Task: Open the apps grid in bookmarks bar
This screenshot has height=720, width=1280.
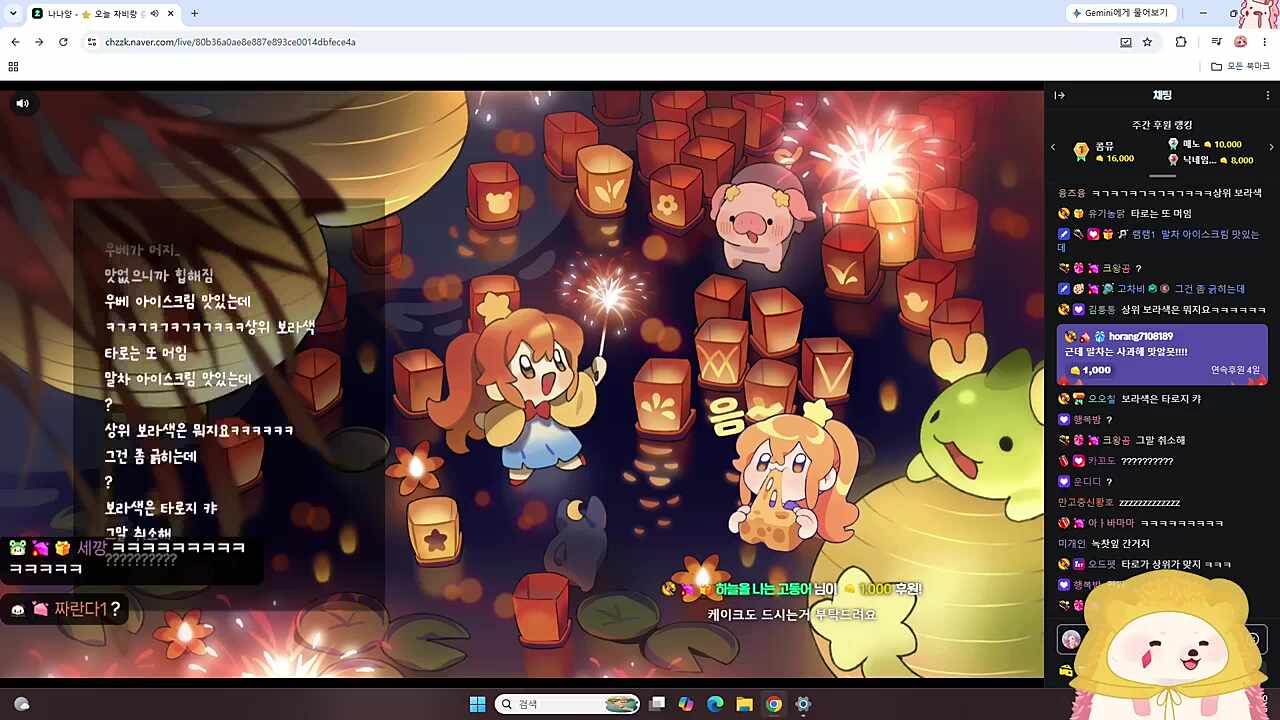Action: pyautogui.click(x=13, y=66)
